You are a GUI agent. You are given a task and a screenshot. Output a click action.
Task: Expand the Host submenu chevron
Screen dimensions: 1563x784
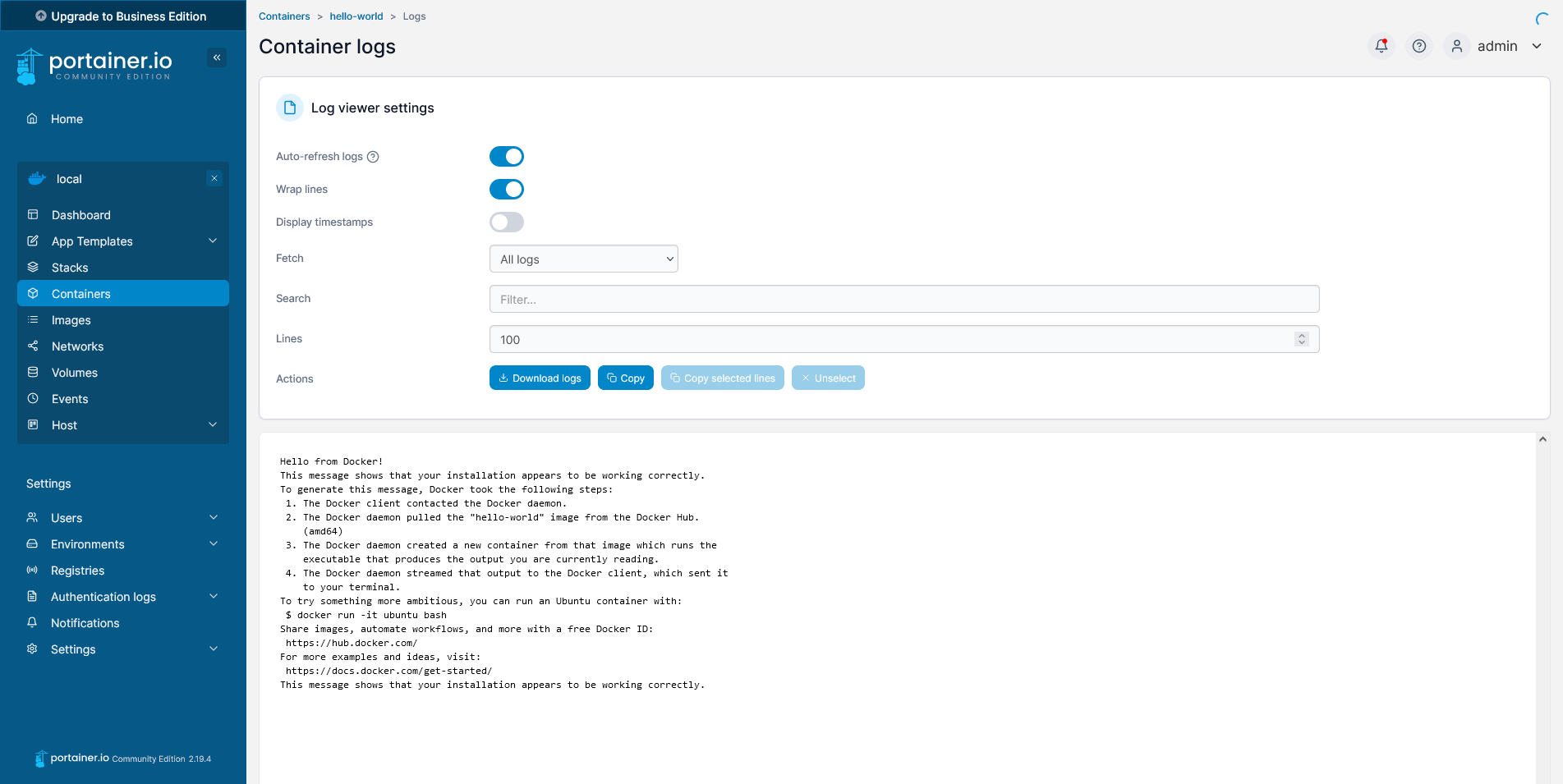coord(213,424)
